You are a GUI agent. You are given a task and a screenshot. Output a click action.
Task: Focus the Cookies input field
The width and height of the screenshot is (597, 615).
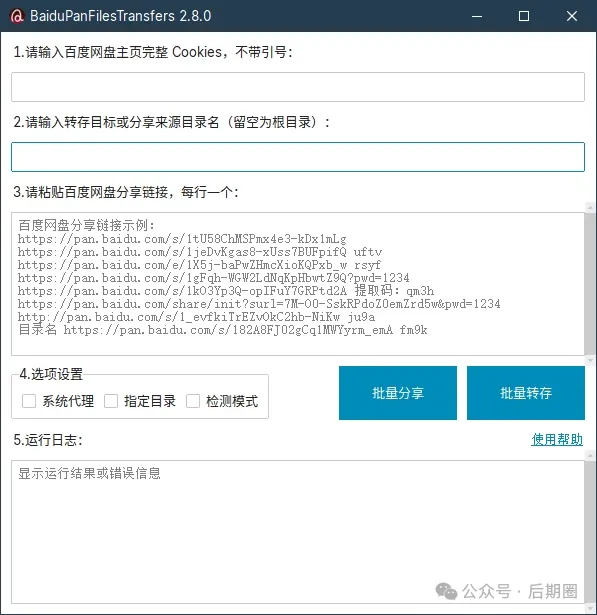tap(298, 87)
